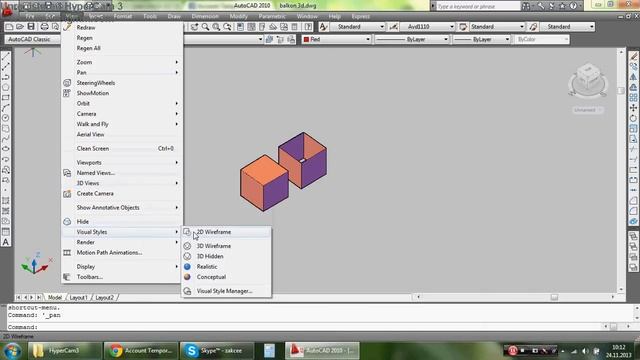
Task: Open the Format menu
Action: (122, 16)
